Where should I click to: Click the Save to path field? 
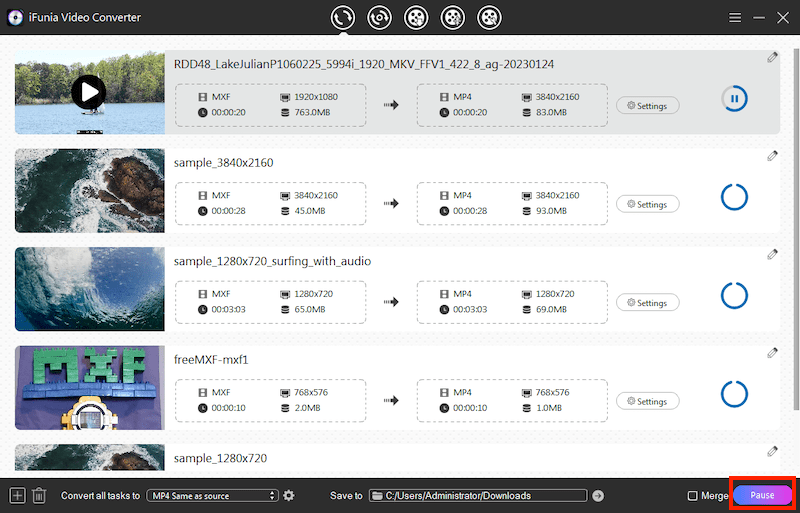pos(478,495)
